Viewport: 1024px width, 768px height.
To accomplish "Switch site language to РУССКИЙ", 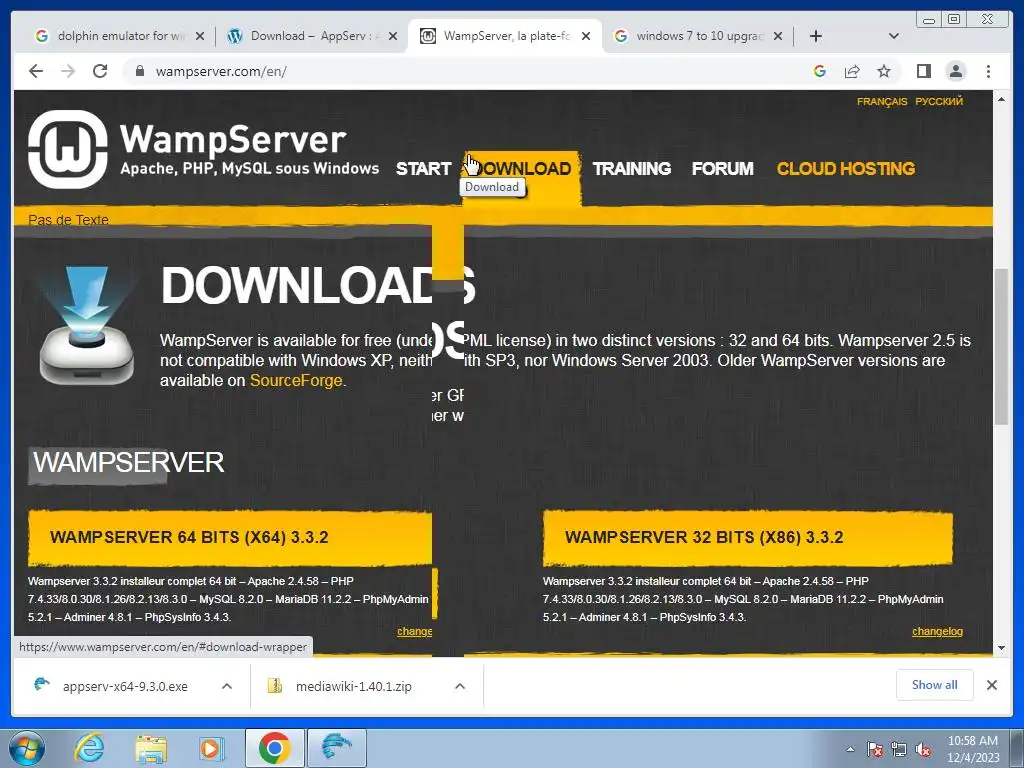I will point(939,101).
